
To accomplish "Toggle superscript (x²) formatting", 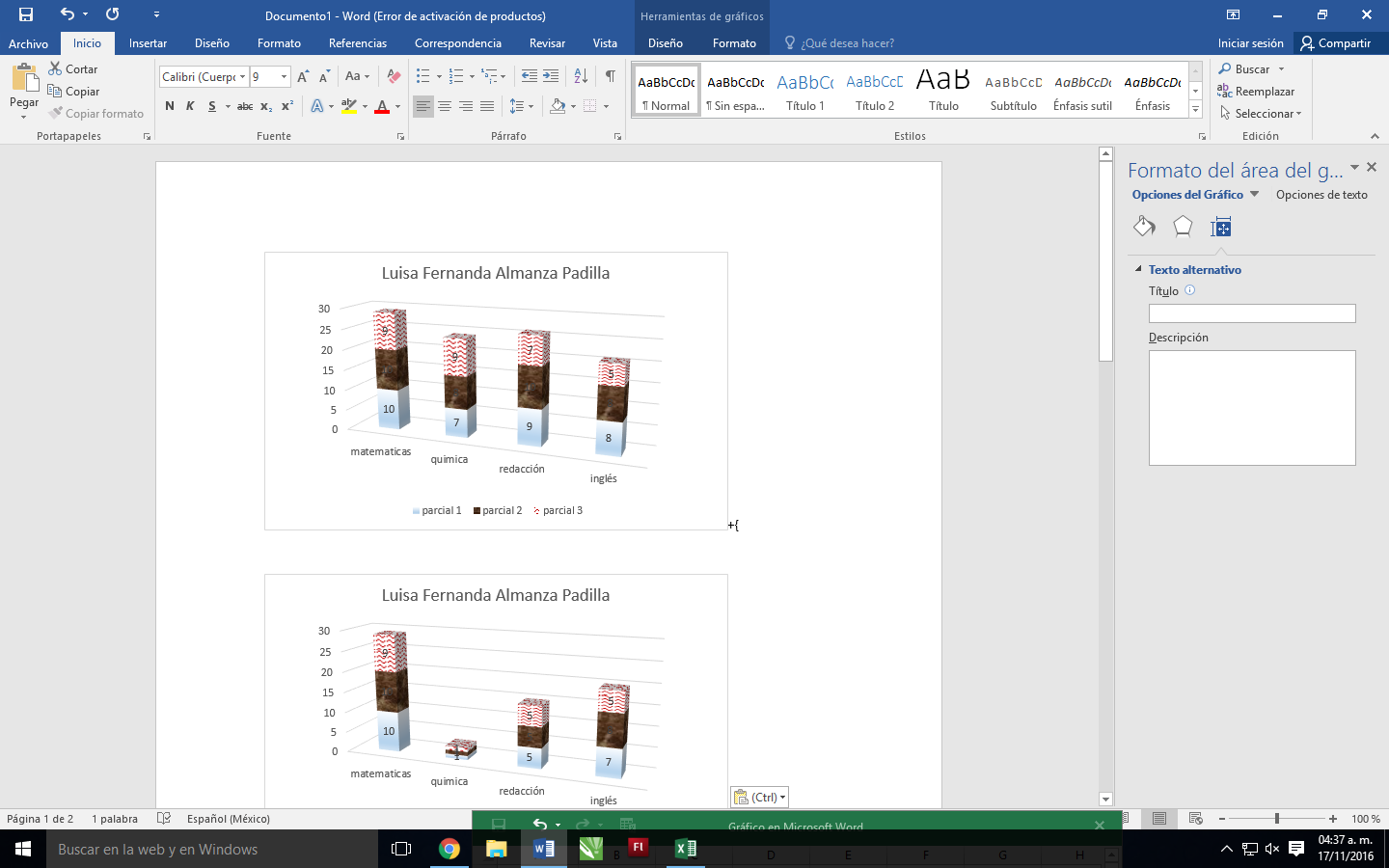I will pos(286,106).
